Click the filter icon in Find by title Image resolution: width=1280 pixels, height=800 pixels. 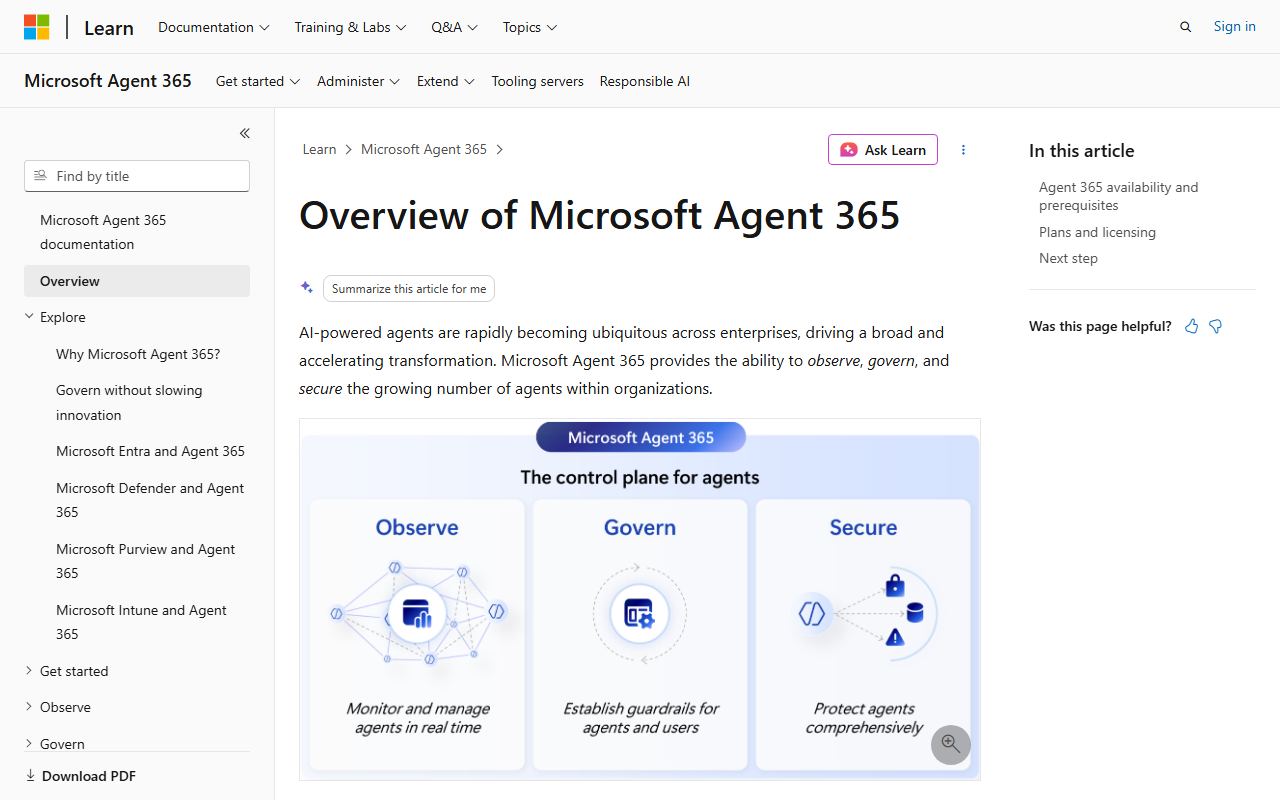coord(40,176)
